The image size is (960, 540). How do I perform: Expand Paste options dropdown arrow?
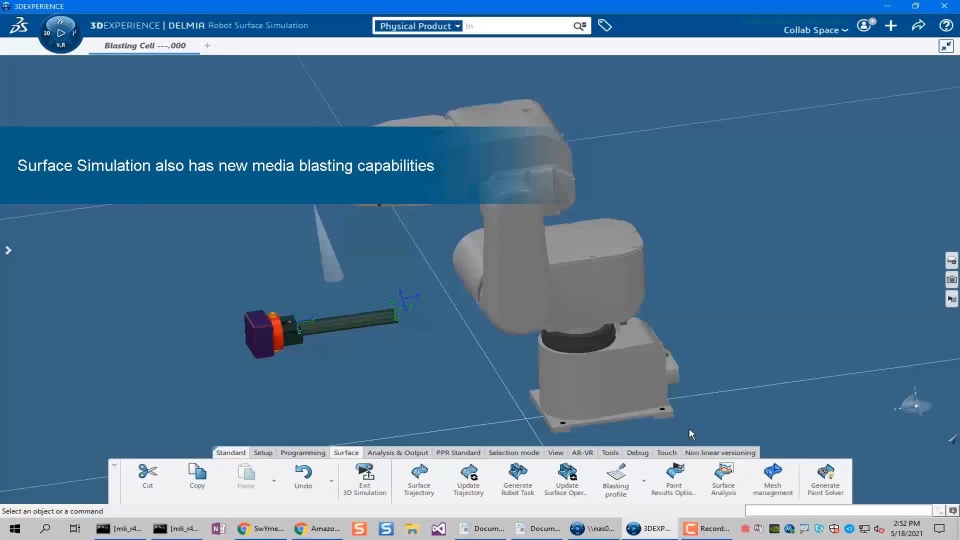[274, 481]
